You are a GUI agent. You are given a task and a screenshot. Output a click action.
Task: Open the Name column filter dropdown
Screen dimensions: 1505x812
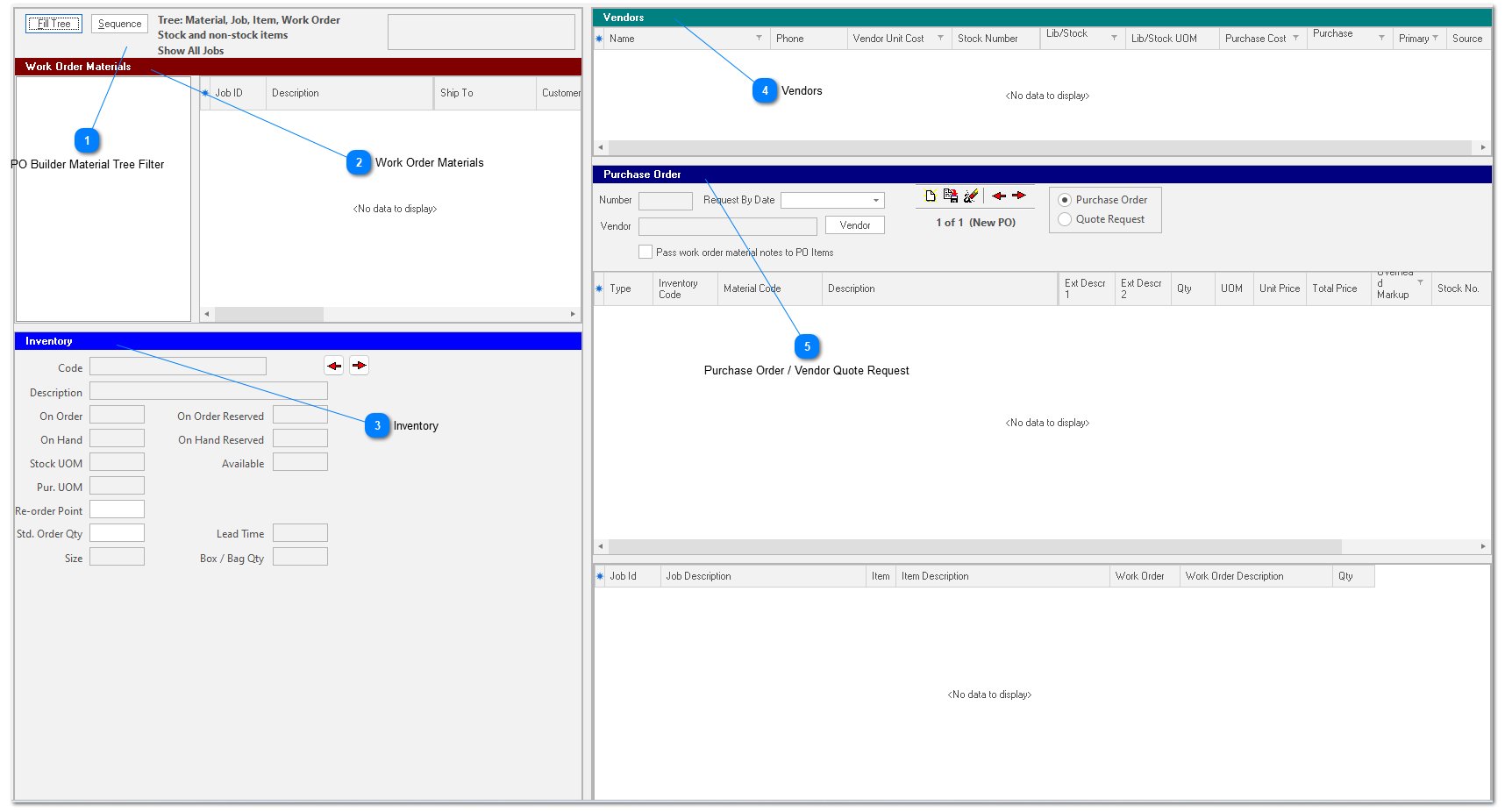tap(758, 38)
